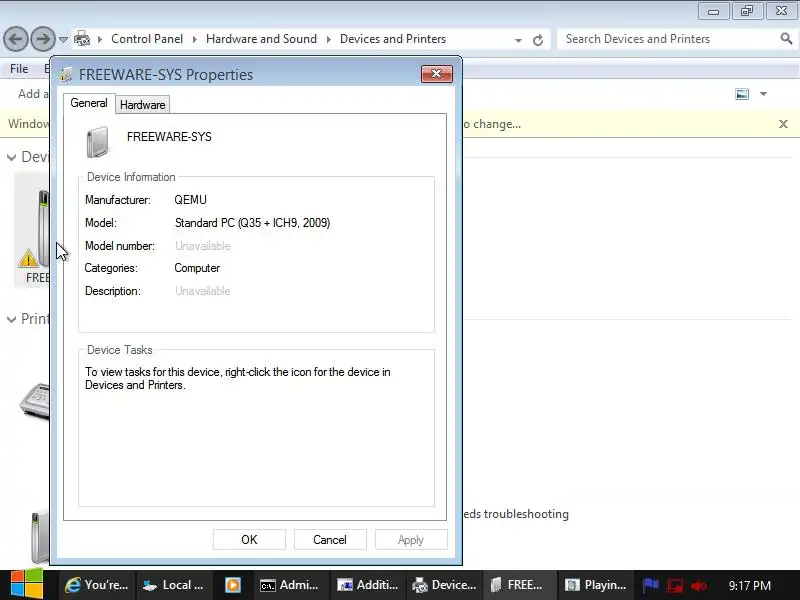
Task: Click the network tray icon
Action: point(675,585)
